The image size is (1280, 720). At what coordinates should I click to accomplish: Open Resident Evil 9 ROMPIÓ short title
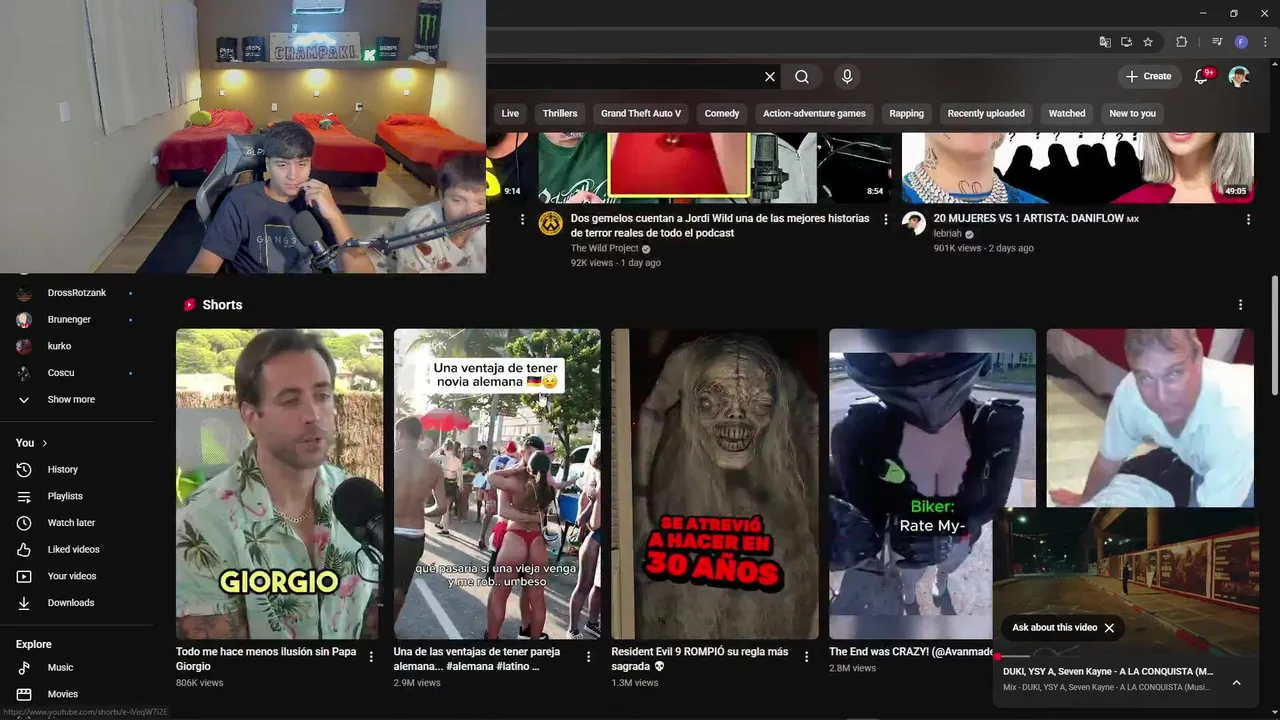[700, 659]
